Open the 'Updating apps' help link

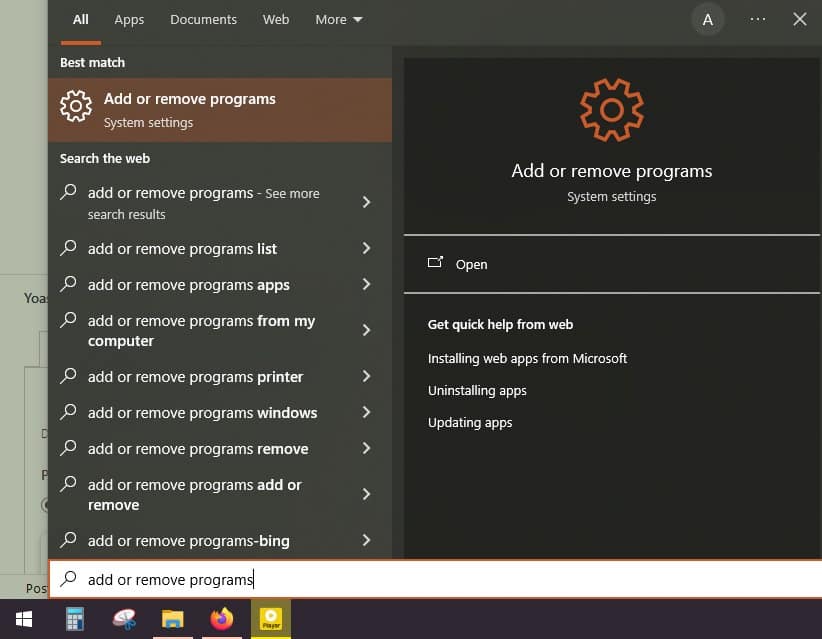click(x=470, y=422)
